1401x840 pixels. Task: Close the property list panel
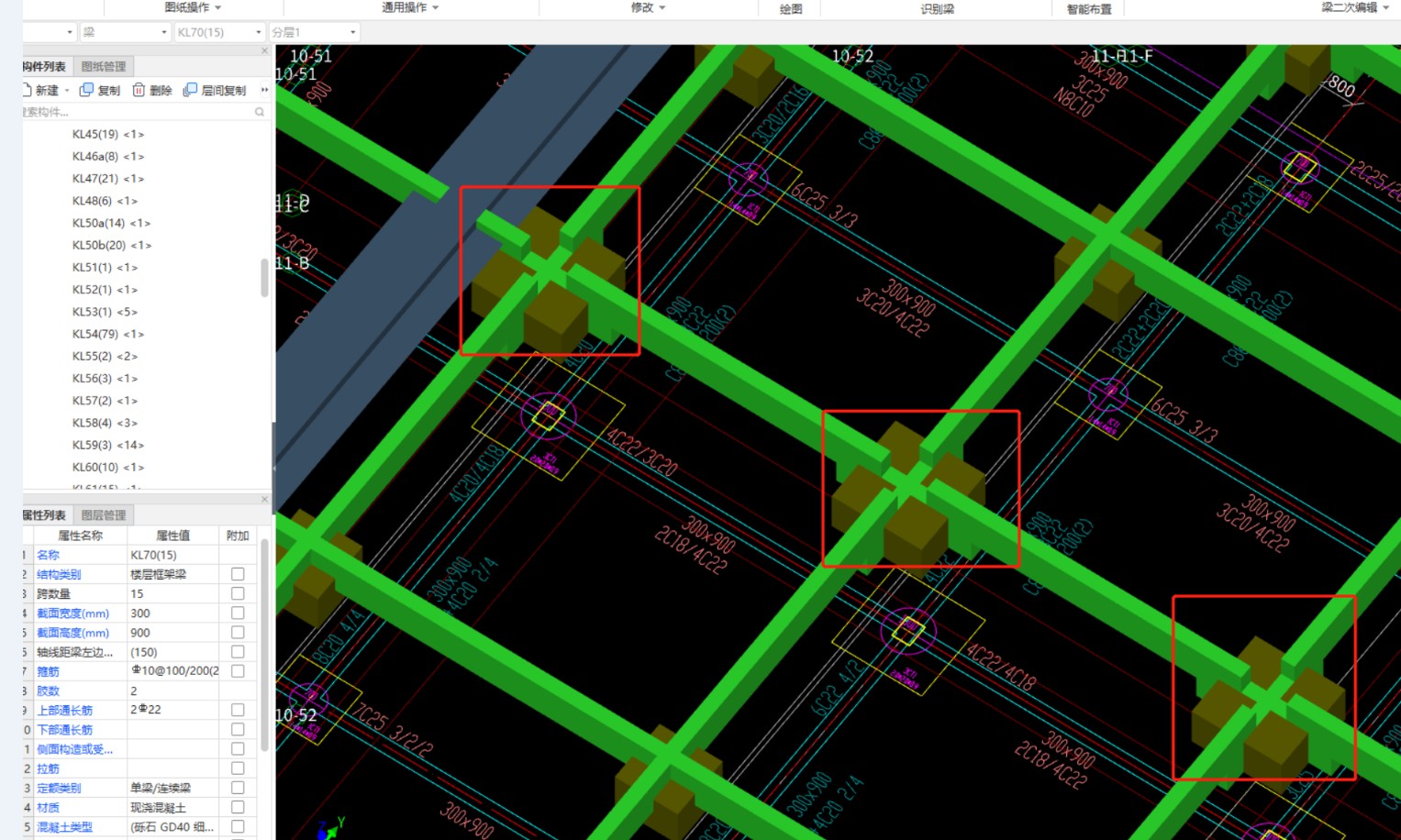(264, 499)
